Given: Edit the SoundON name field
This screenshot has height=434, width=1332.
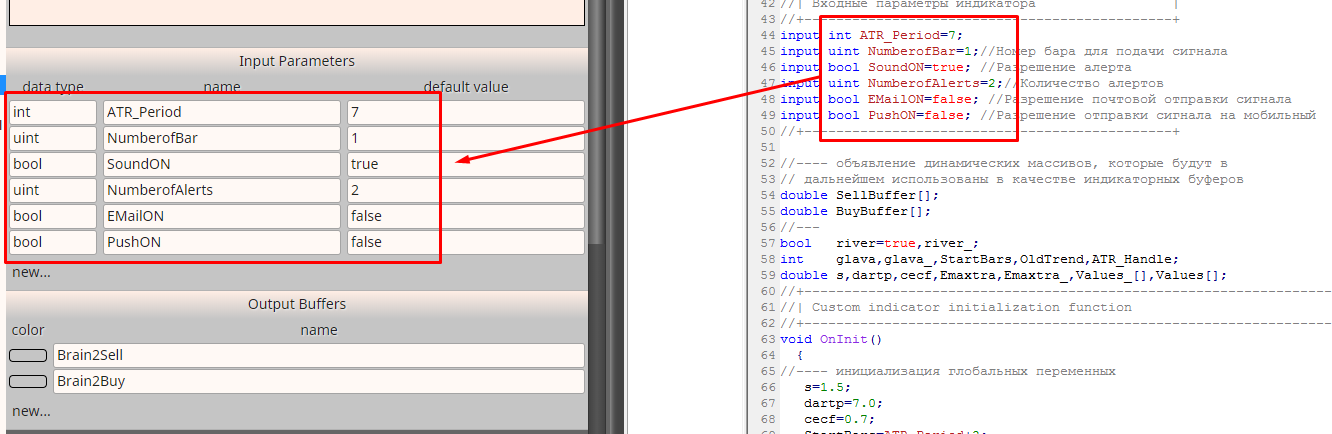Looking at the screenshot, I should click(x=222, y=164).
